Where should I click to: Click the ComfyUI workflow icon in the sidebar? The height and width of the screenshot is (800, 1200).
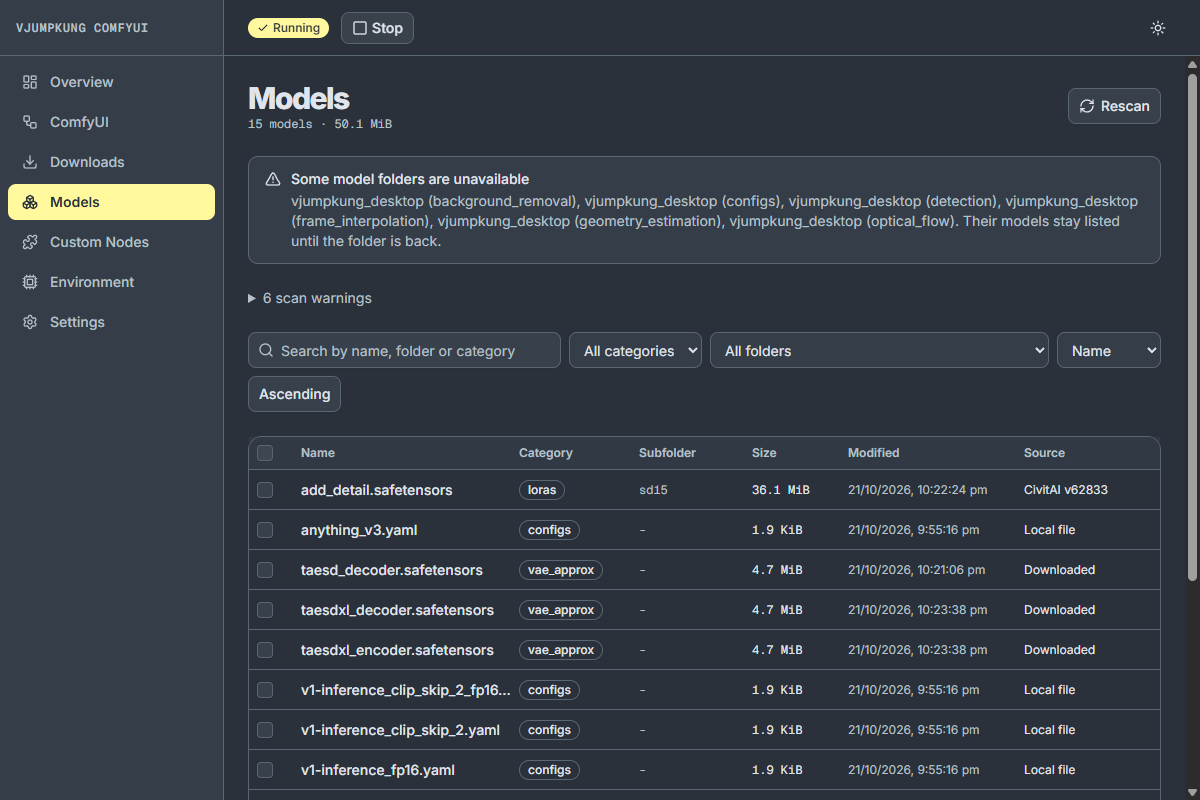pos(30,122)
